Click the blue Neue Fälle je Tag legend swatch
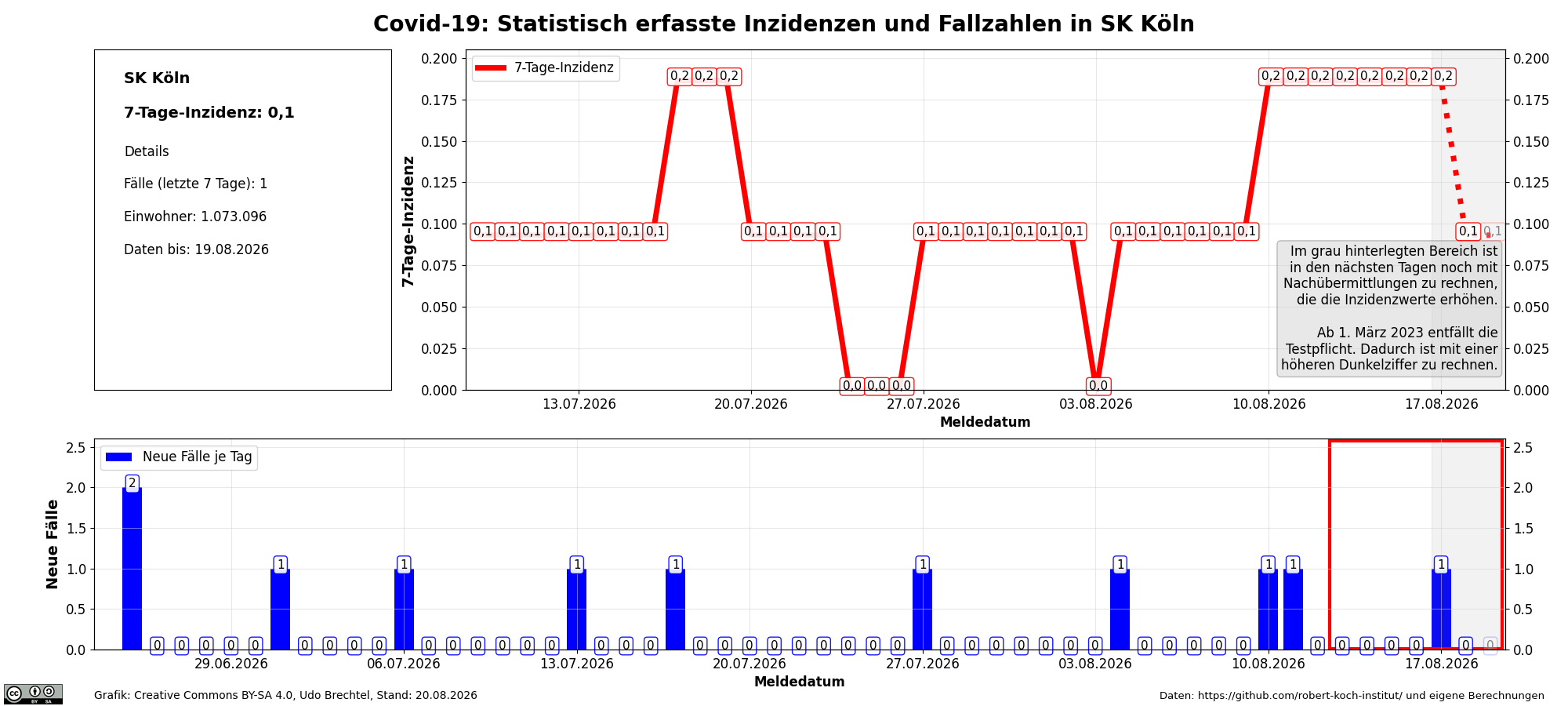 click(x=119, y=457)
